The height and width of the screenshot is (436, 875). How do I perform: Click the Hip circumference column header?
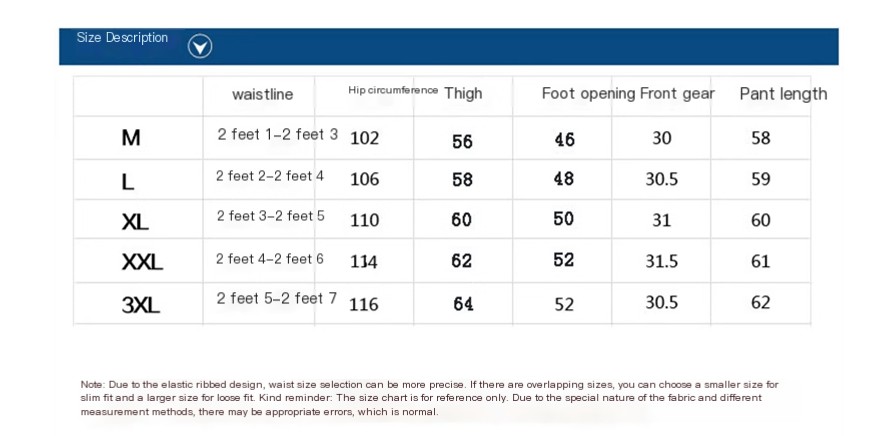pyautogui.click(x=393, y=90)
